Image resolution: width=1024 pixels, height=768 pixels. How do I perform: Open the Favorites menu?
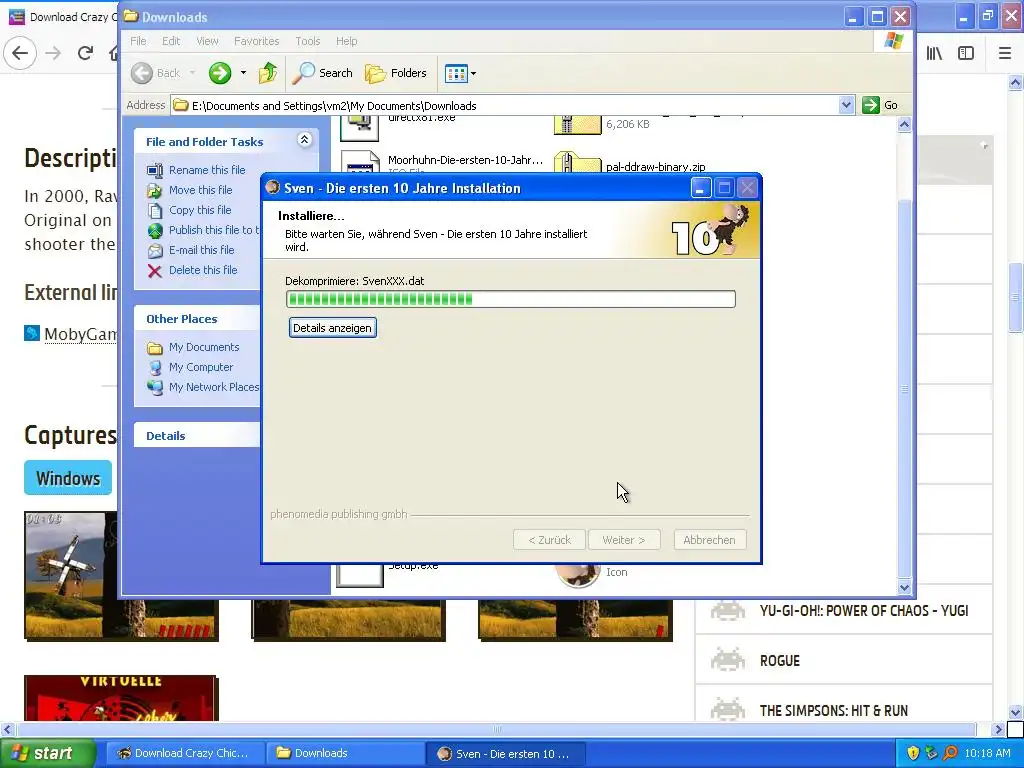[257, 41]
